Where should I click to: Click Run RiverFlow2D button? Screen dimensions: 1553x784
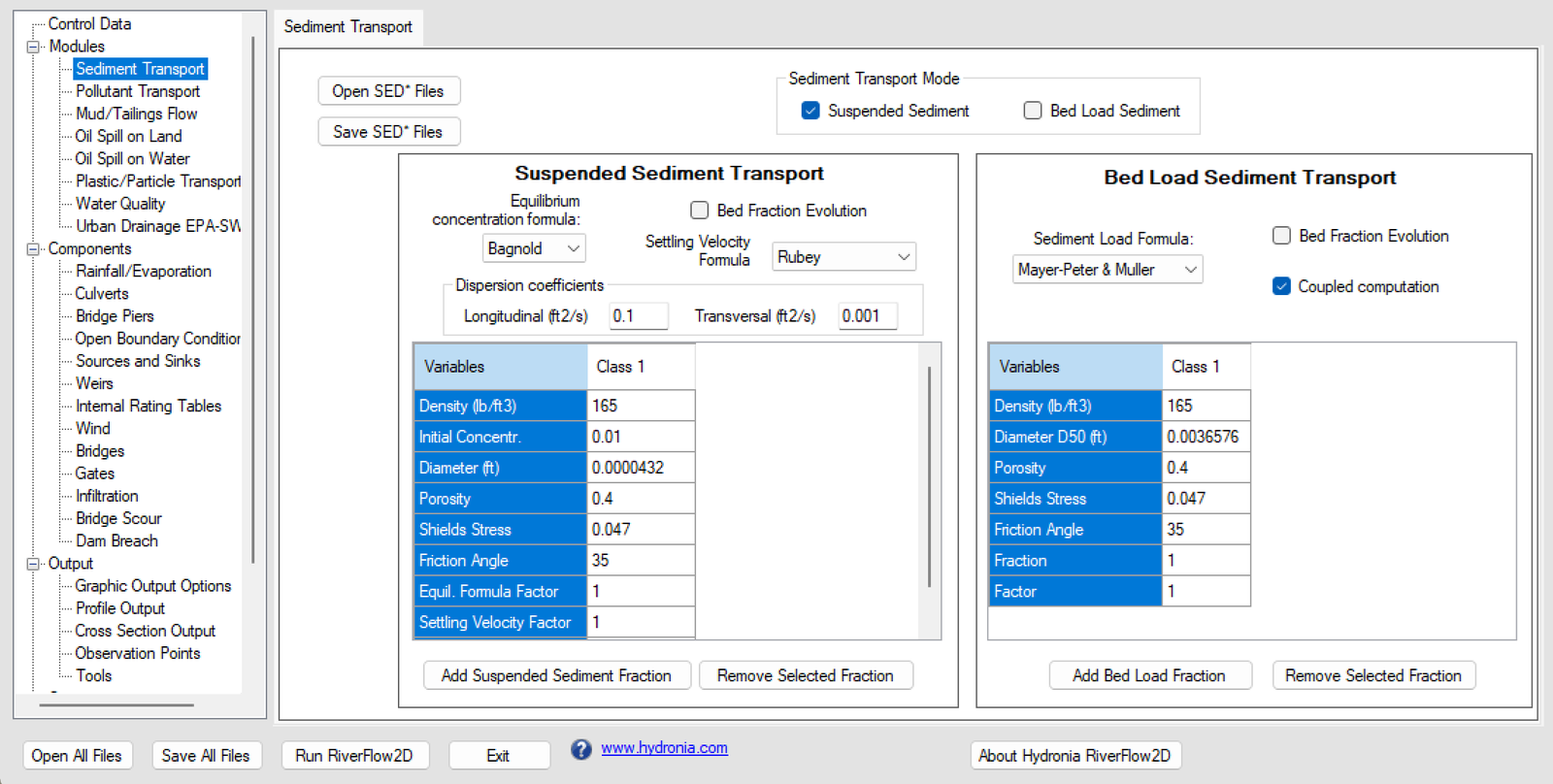tap(354, 755)
